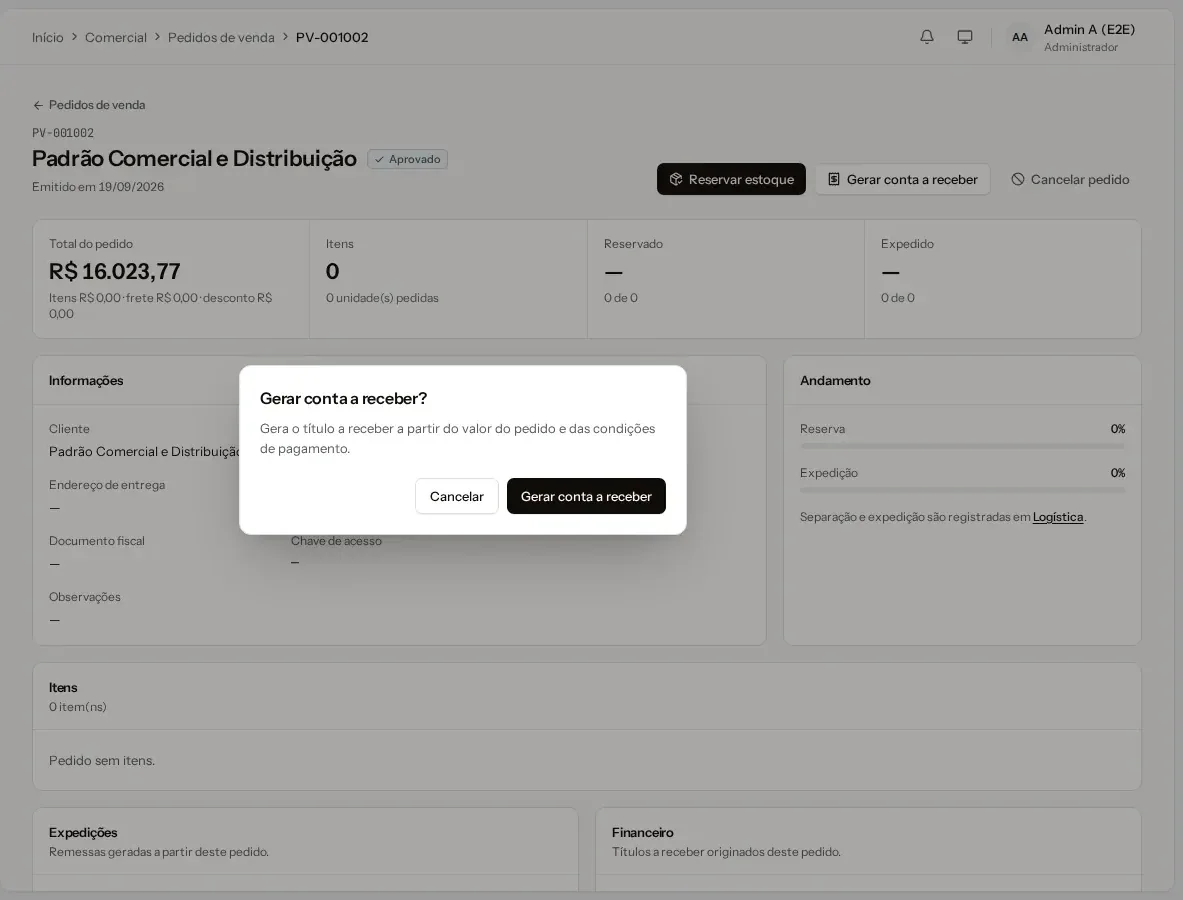Screen dimensions: 1183x900
Task: Click the Observações label
Action: tap(84, 597)
